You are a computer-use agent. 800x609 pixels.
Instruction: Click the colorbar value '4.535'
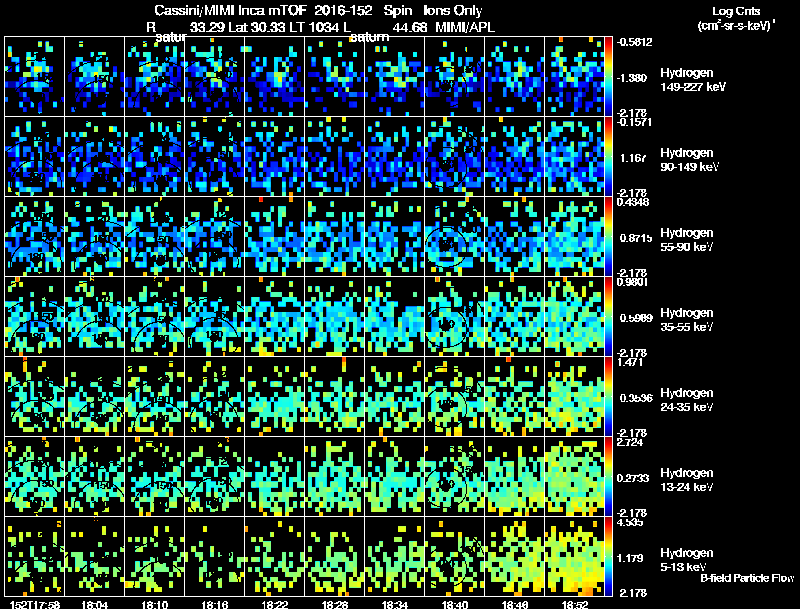click(630, 522)
